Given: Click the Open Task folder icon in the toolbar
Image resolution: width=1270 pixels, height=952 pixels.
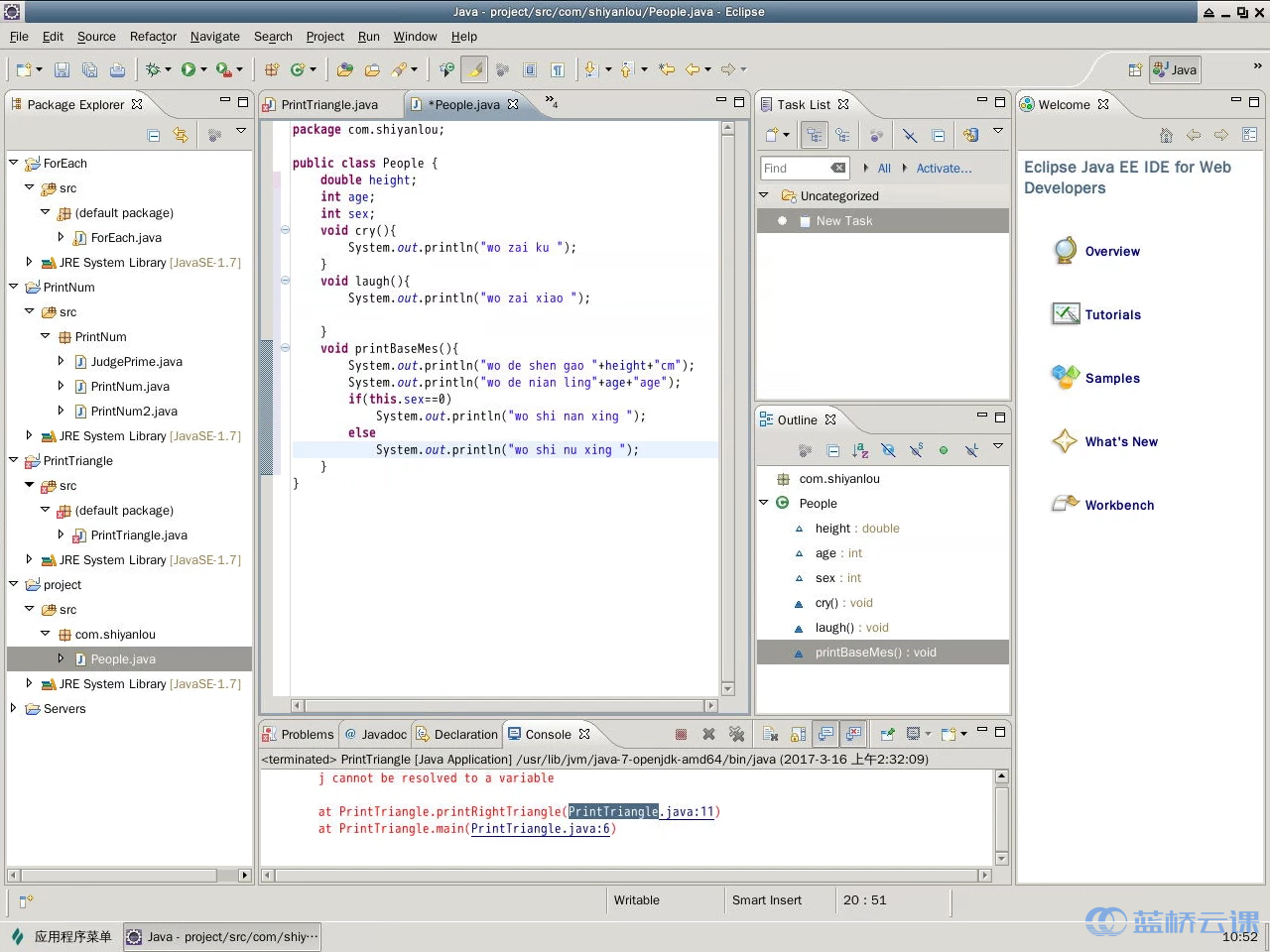Looking at the screenshot, I should coord(372,69).
